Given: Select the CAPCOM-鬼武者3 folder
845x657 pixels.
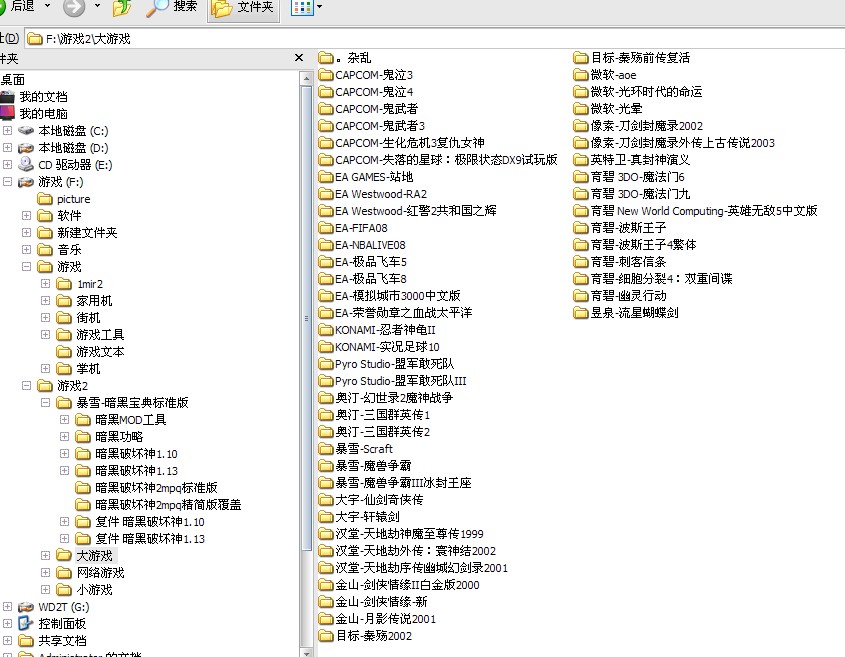Looking at the screenshot, I should pos(380,126).
